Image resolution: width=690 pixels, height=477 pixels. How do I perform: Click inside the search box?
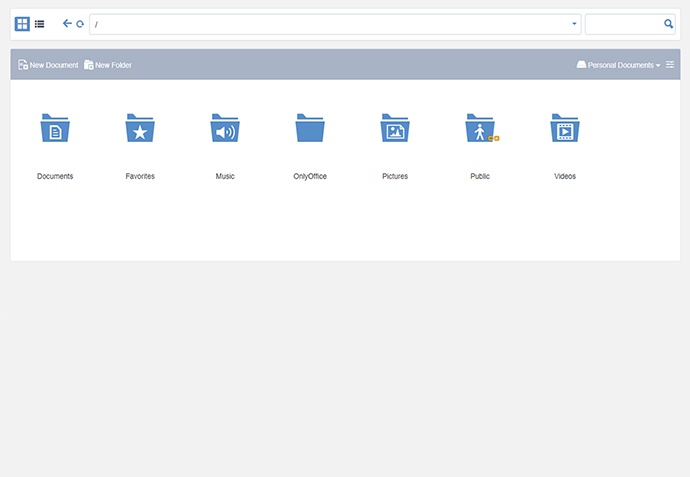[x=623, y=24]
